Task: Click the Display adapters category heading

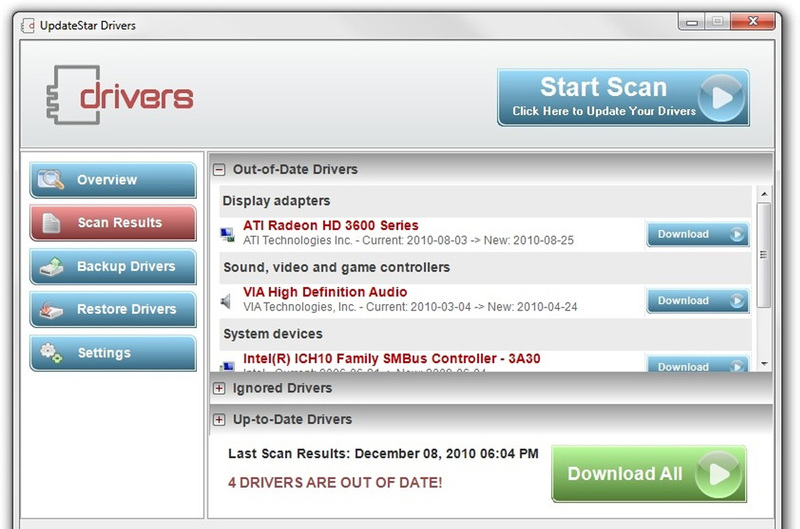Action: pos(276,201)
